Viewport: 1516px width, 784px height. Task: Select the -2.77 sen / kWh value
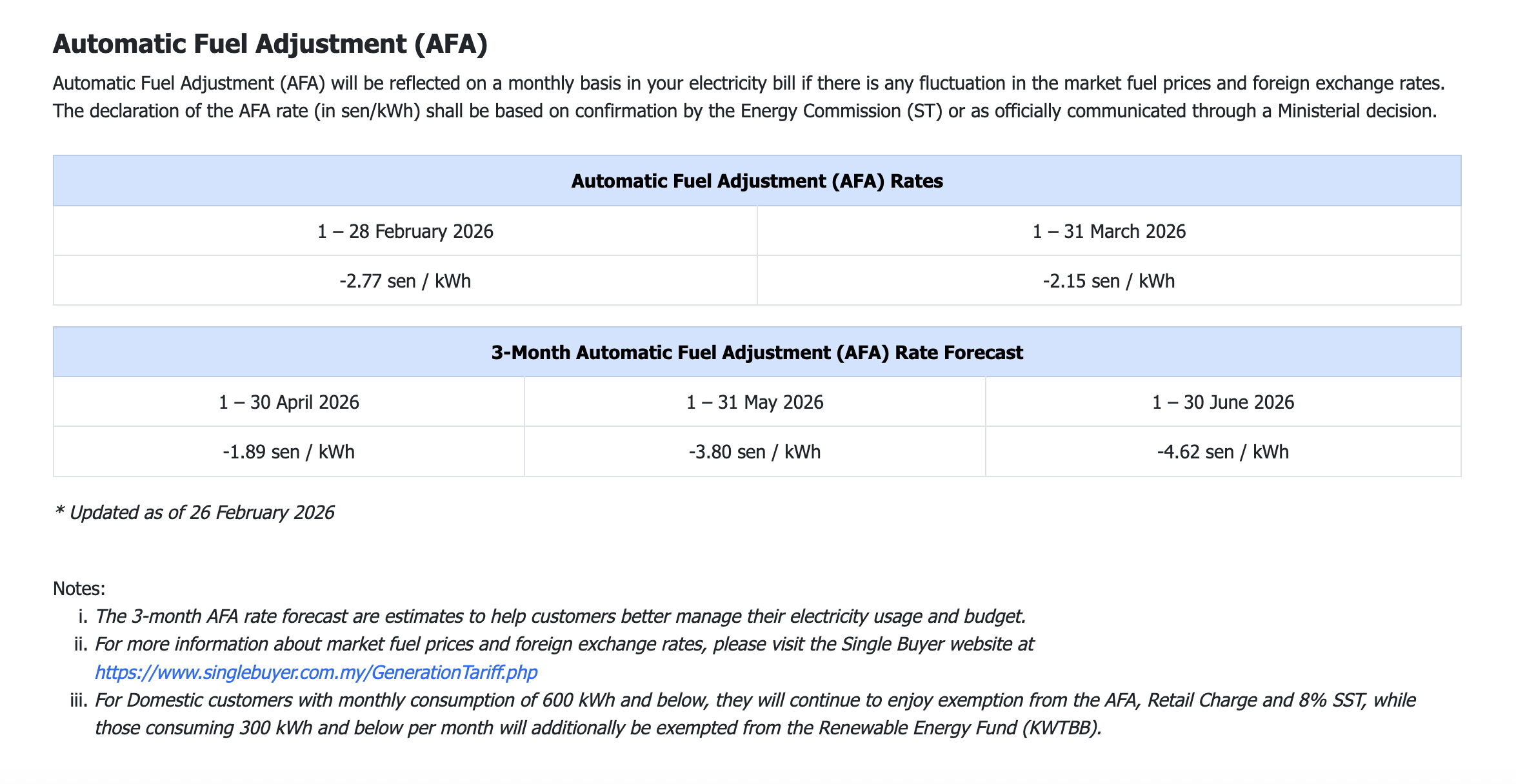click(x=405, y=280)
